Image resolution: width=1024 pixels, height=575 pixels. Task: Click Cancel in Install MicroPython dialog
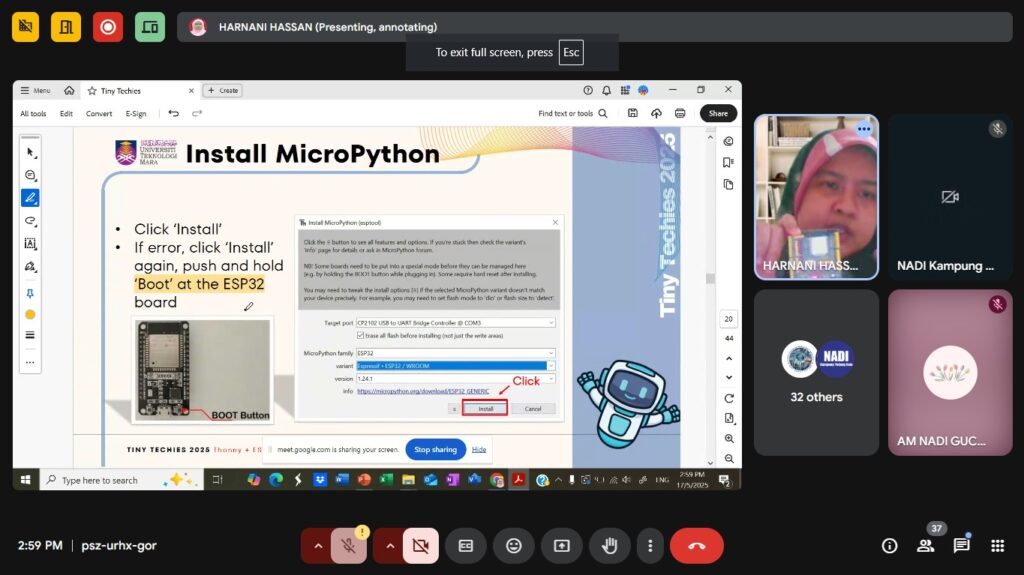point(533,408)
